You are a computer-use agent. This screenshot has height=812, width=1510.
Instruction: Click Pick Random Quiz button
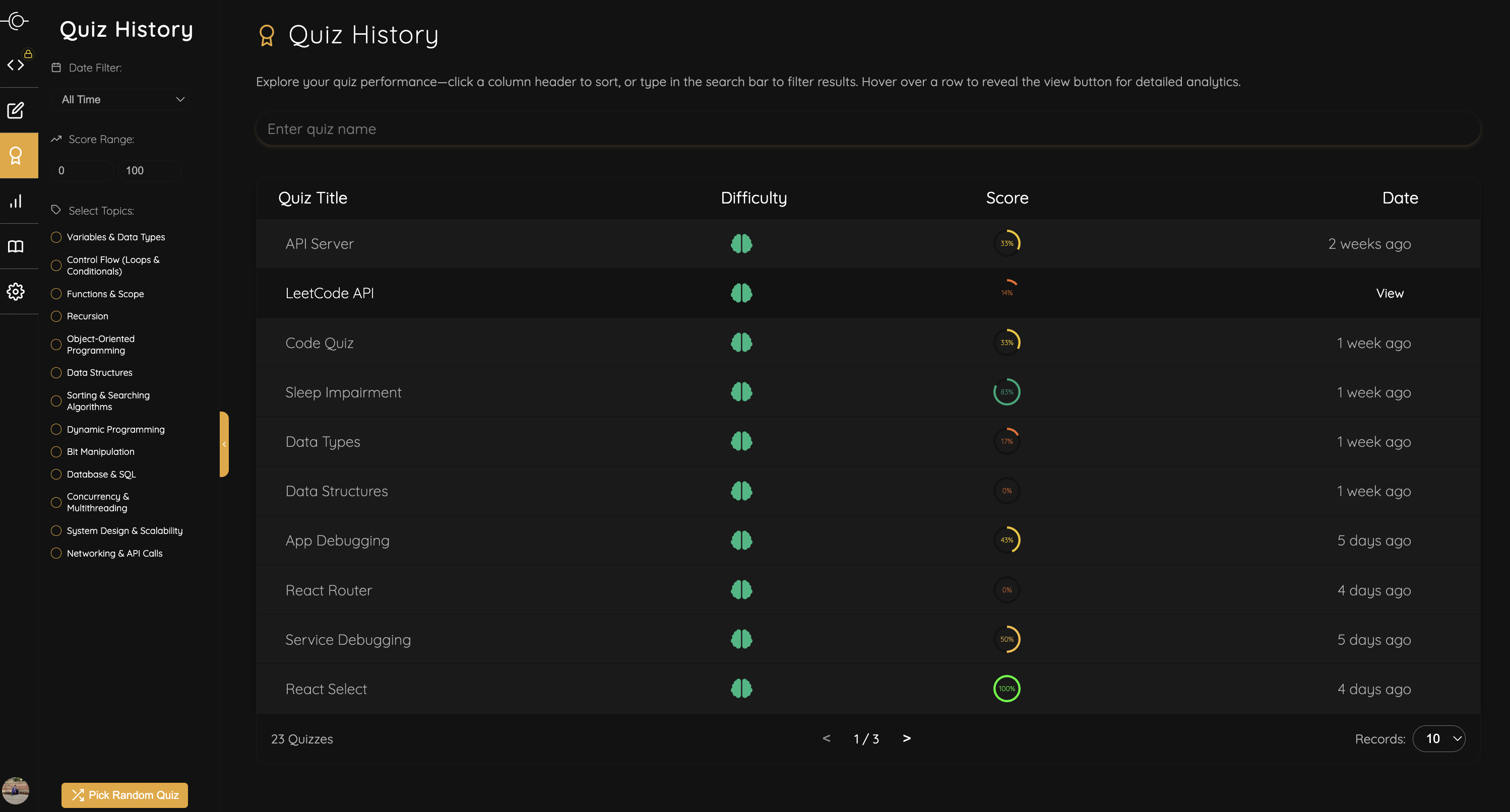coord(124,795)
